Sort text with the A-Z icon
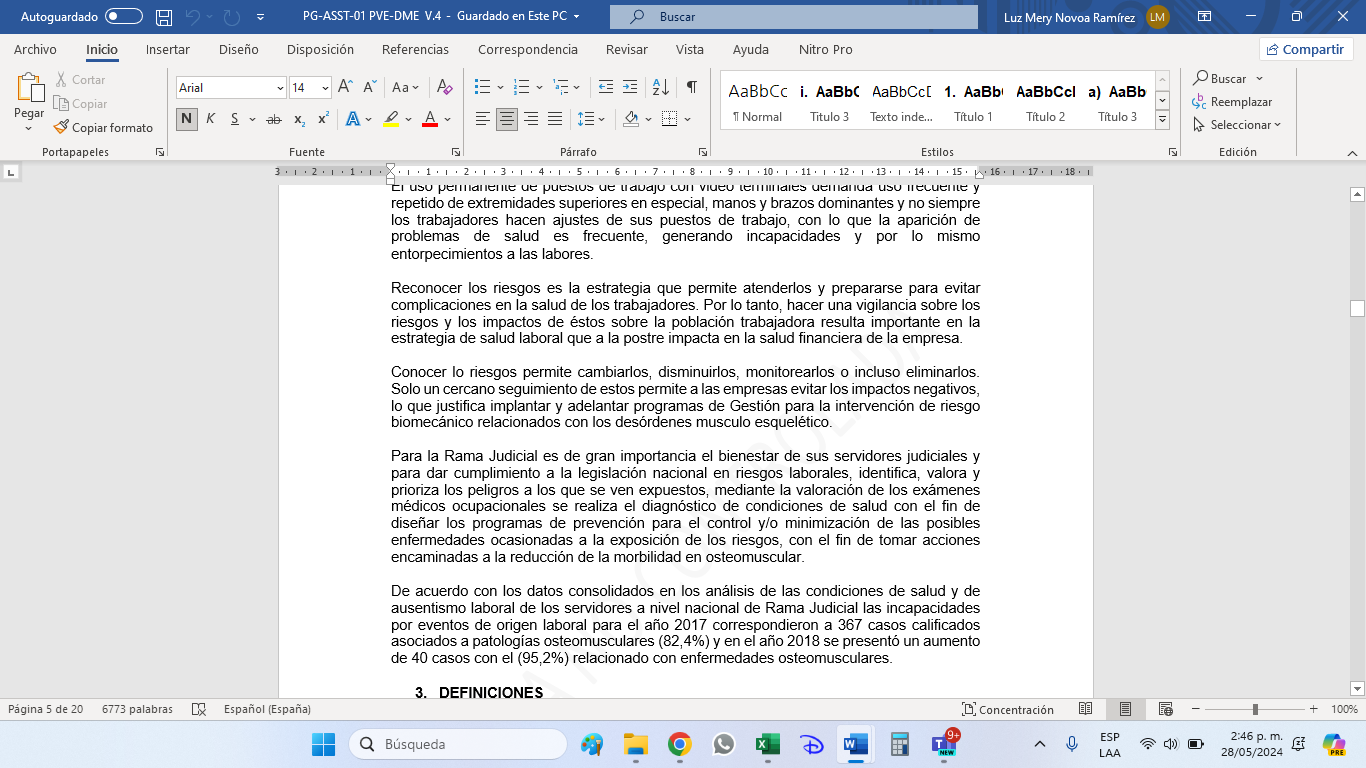 [x=660, y=87]
